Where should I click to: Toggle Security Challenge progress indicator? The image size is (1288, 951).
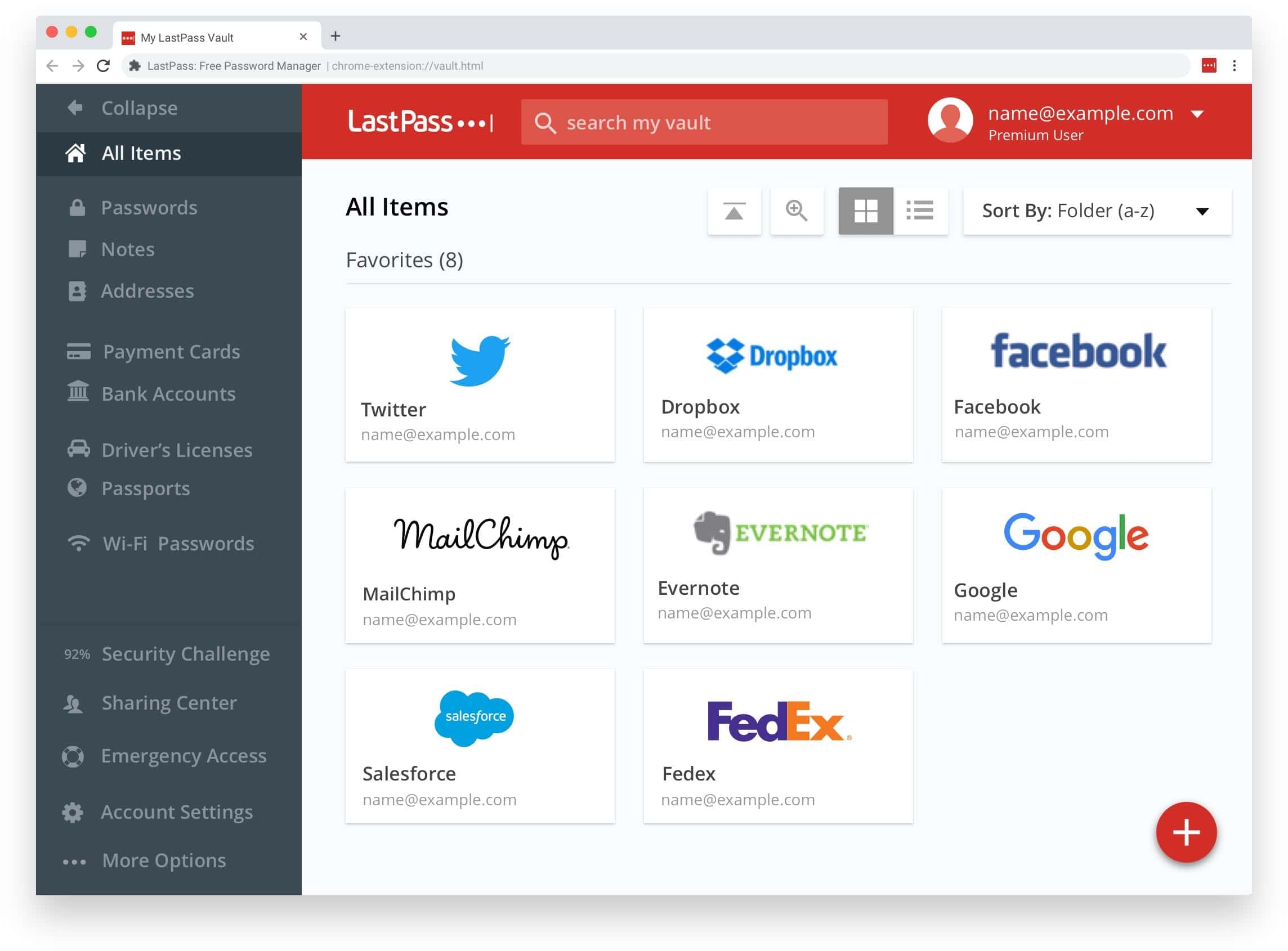(x=76, y=654)
